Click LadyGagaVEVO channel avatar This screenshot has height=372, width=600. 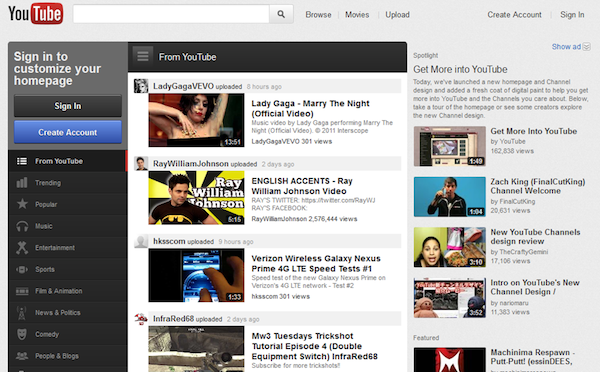tap(141, 86)
